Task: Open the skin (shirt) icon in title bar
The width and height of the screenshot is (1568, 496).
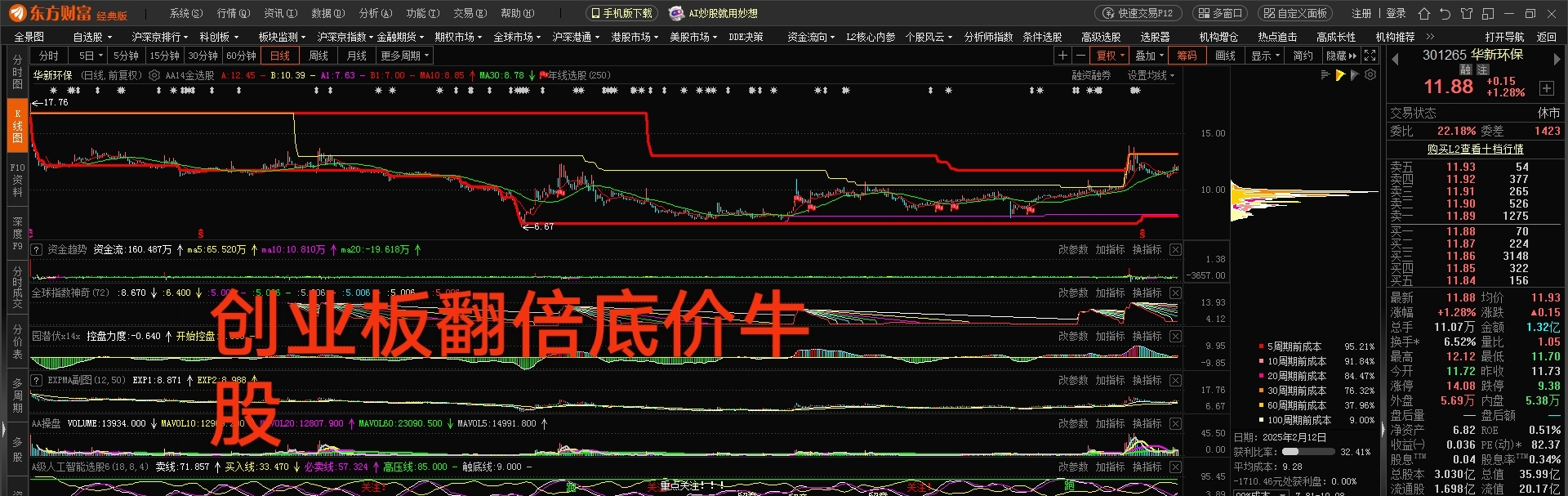Action: (1467, 13)
